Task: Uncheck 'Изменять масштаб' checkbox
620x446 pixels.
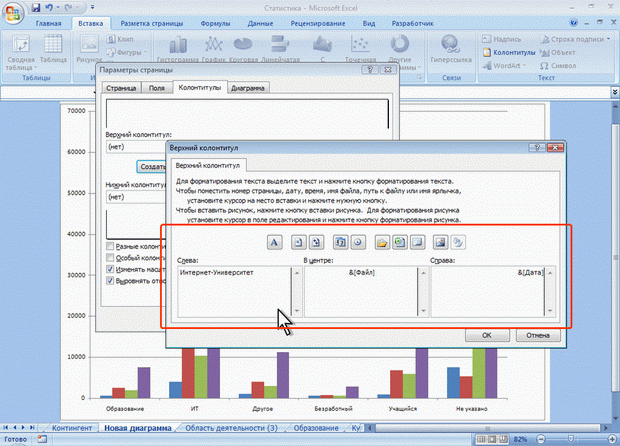Action: coord(110,269)
